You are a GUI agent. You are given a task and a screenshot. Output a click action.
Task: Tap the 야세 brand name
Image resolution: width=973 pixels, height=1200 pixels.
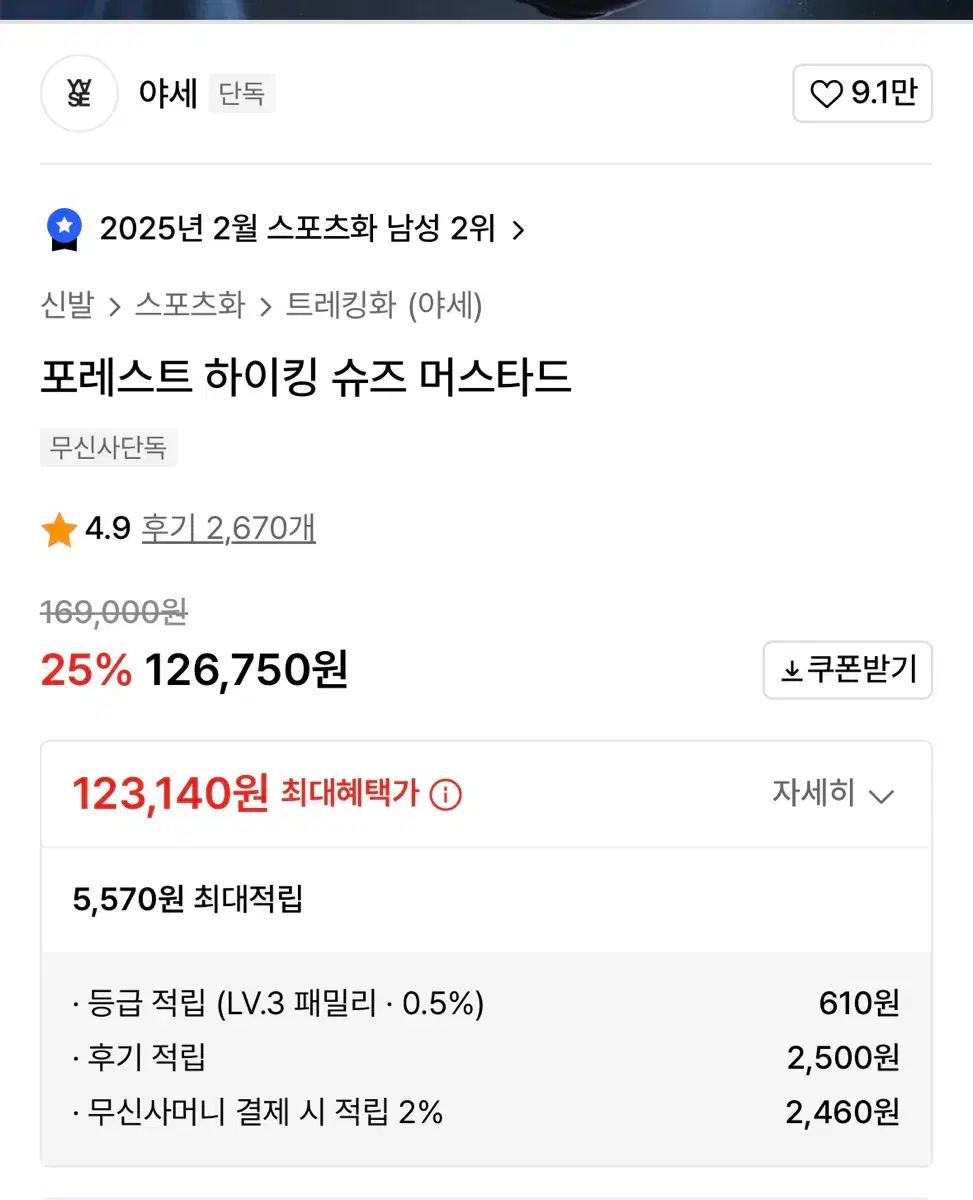pyautogui.click(x=168, y=94)
